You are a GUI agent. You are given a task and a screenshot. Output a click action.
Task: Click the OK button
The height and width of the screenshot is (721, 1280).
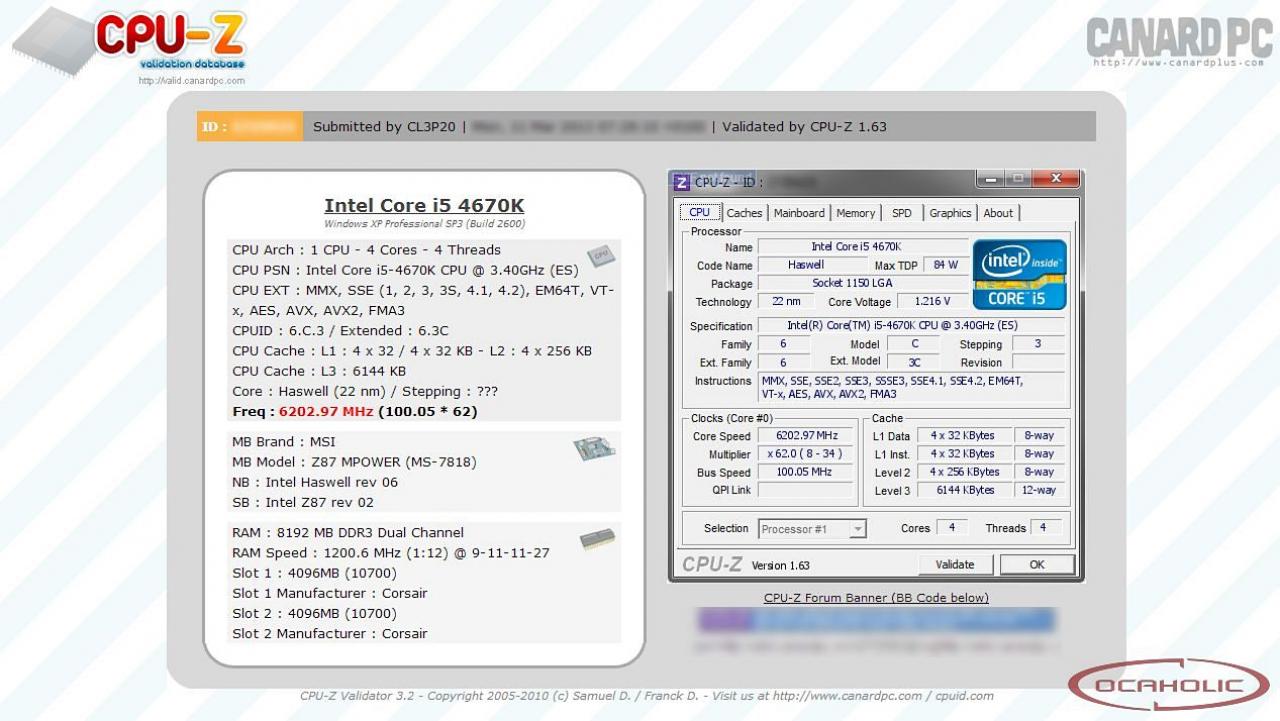[1037, 565]
